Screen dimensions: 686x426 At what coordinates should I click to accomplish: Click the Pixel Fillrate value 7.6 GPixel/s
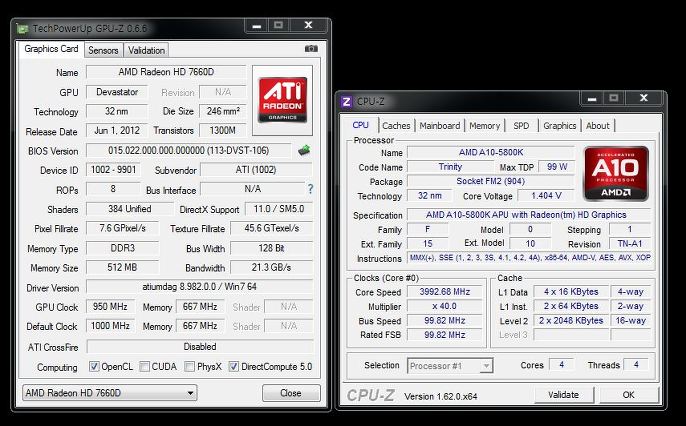pos(122,228)
